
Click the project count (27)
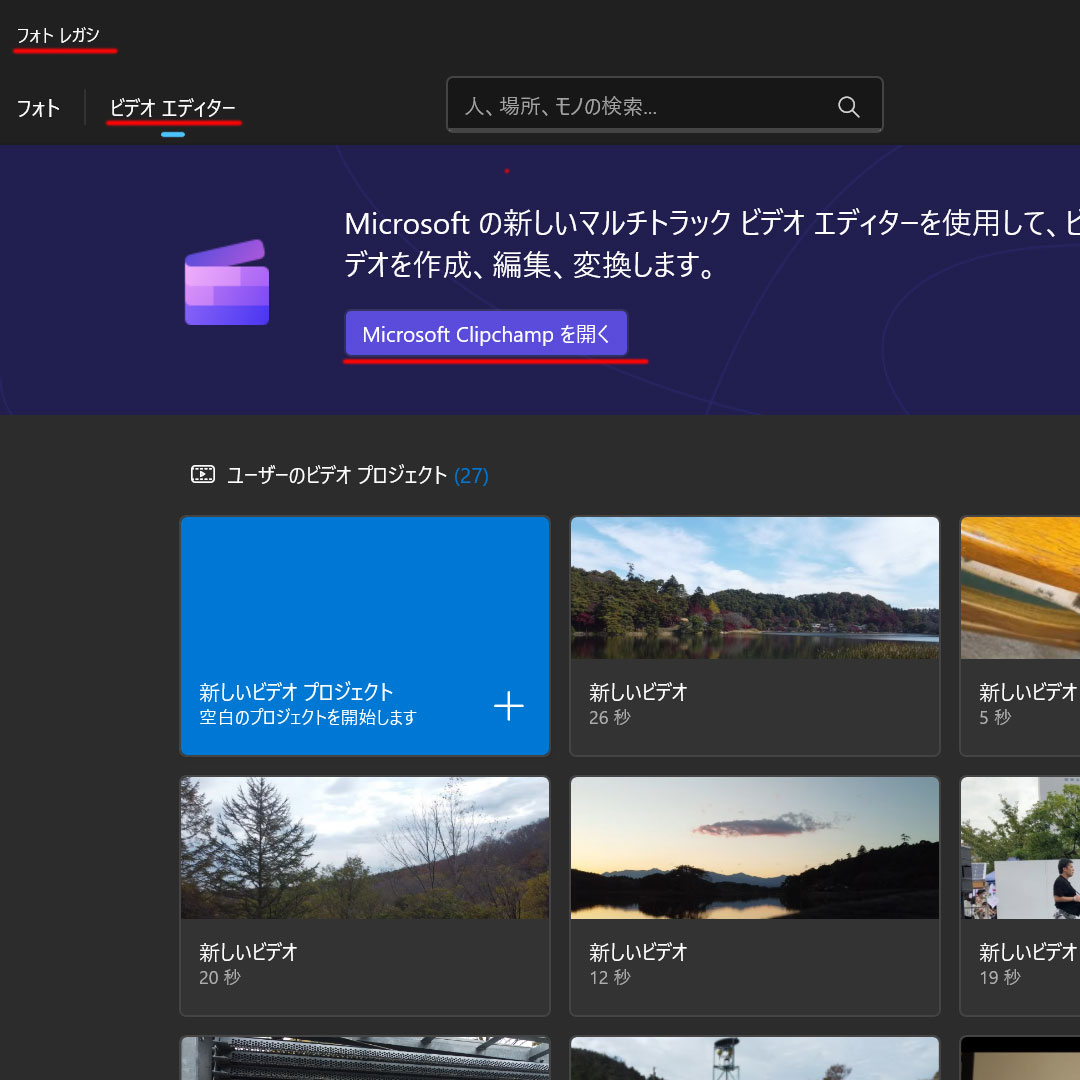click(471, 475)
